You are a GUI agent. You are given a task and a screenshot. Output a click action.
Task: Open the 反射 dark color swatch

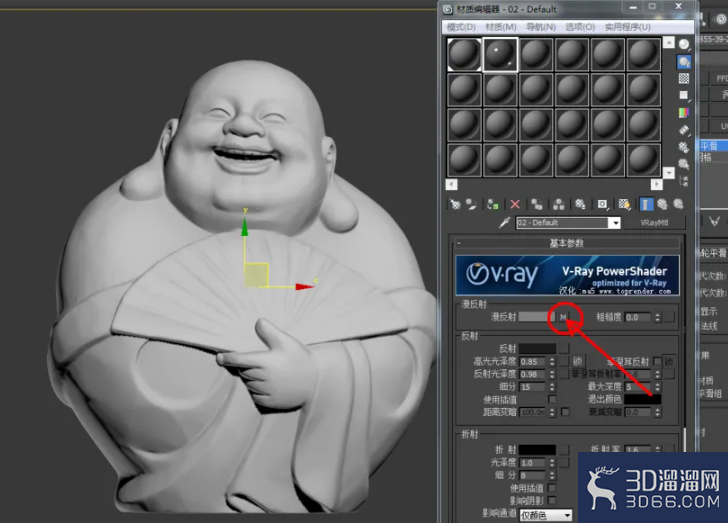[x=537, y=348]
